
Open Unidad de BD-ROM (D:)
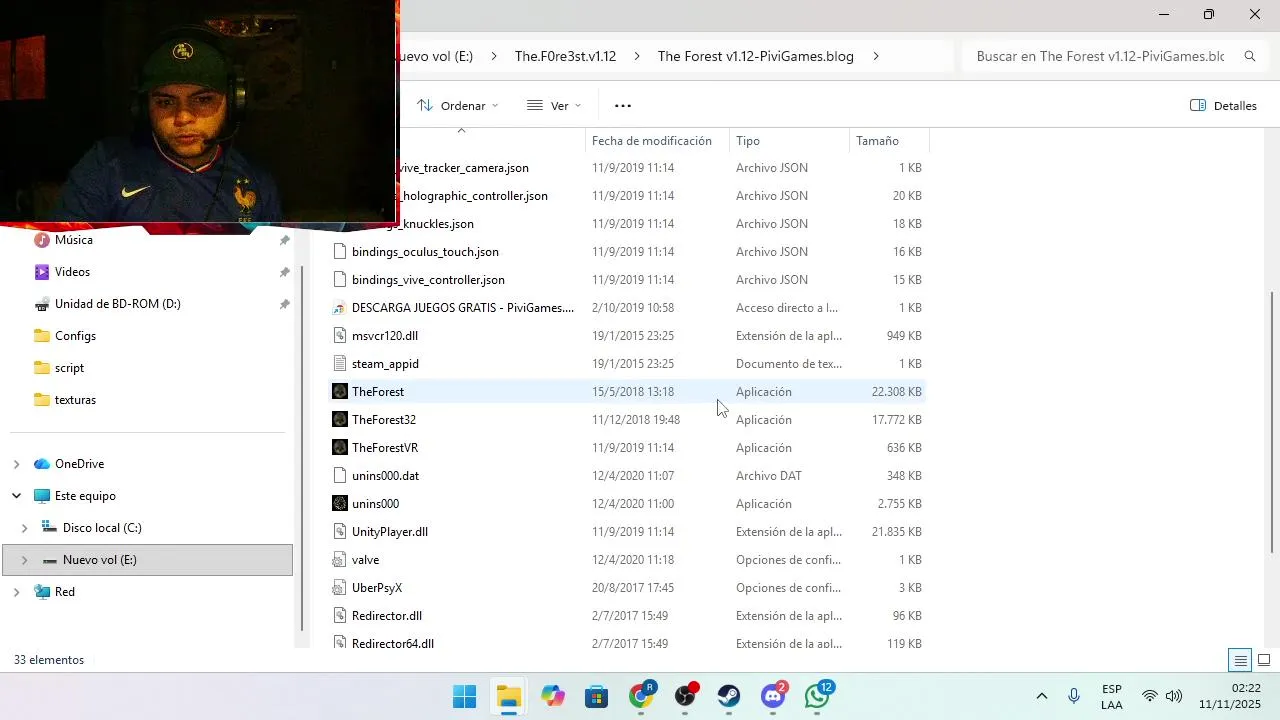tap(118, 304)
